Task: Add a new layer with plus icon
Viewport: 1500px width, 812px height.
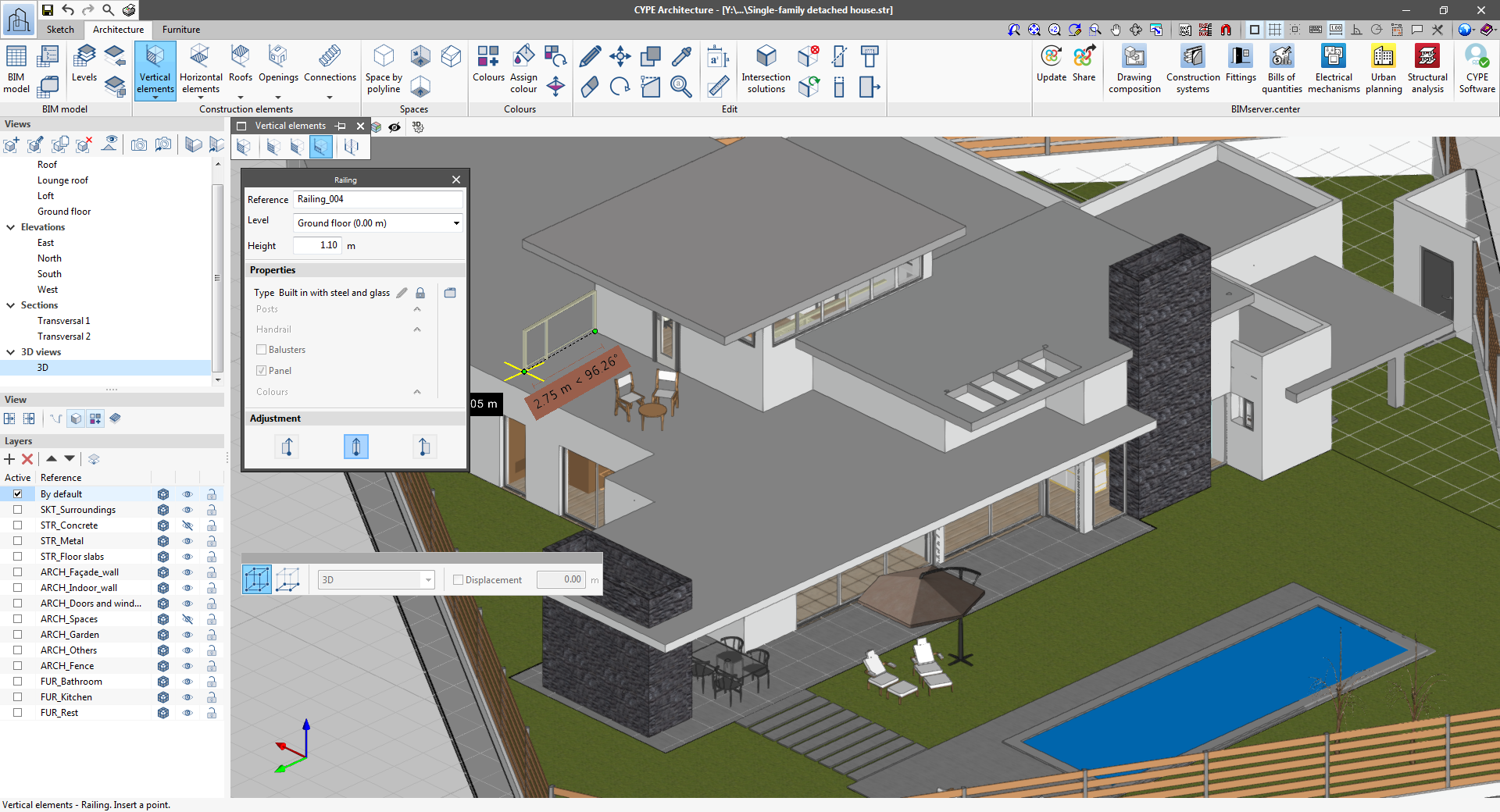Action: pyautogui.click(x=10, y=459)
